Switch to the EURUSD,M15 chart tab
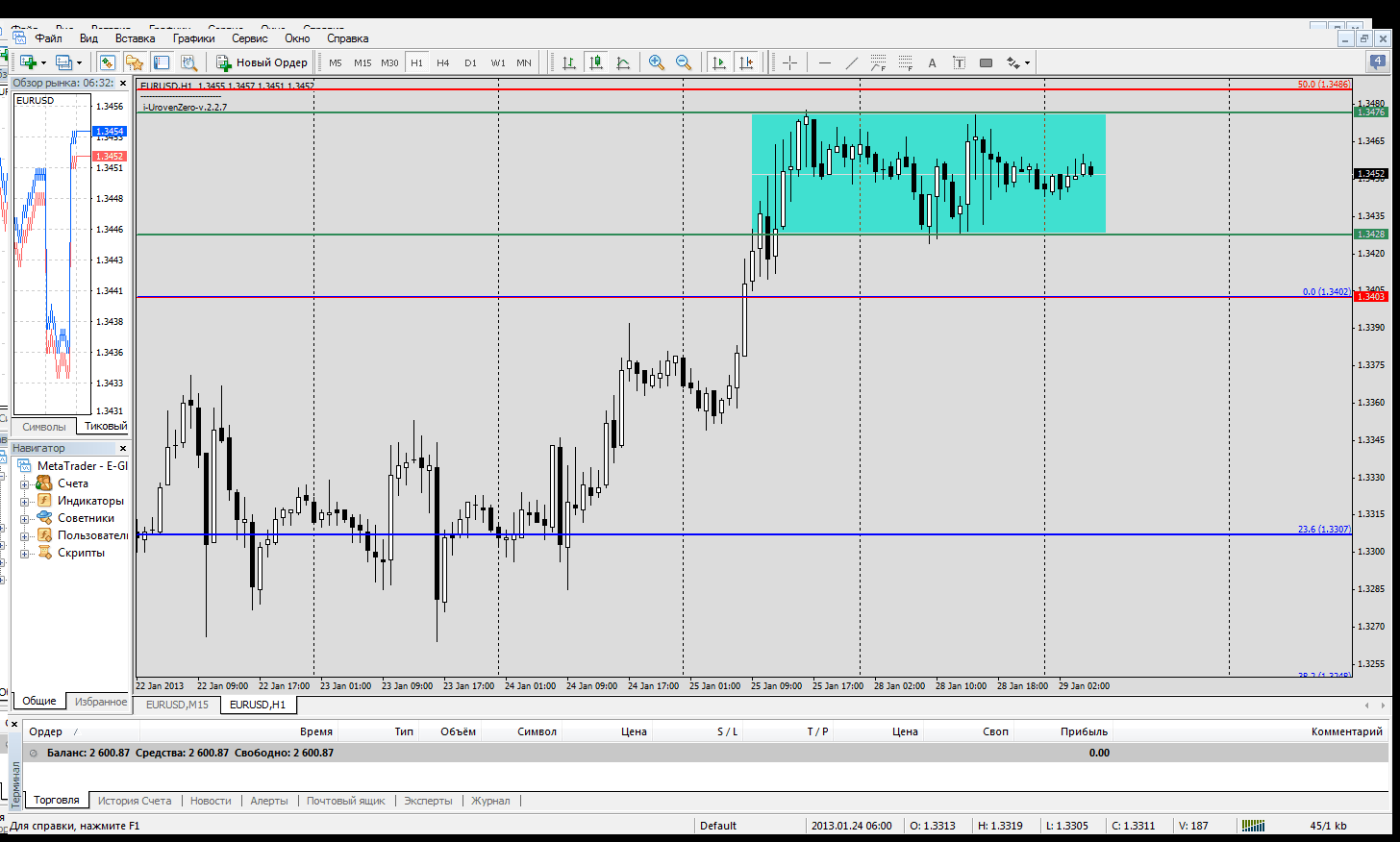 [x=177, y=705]
